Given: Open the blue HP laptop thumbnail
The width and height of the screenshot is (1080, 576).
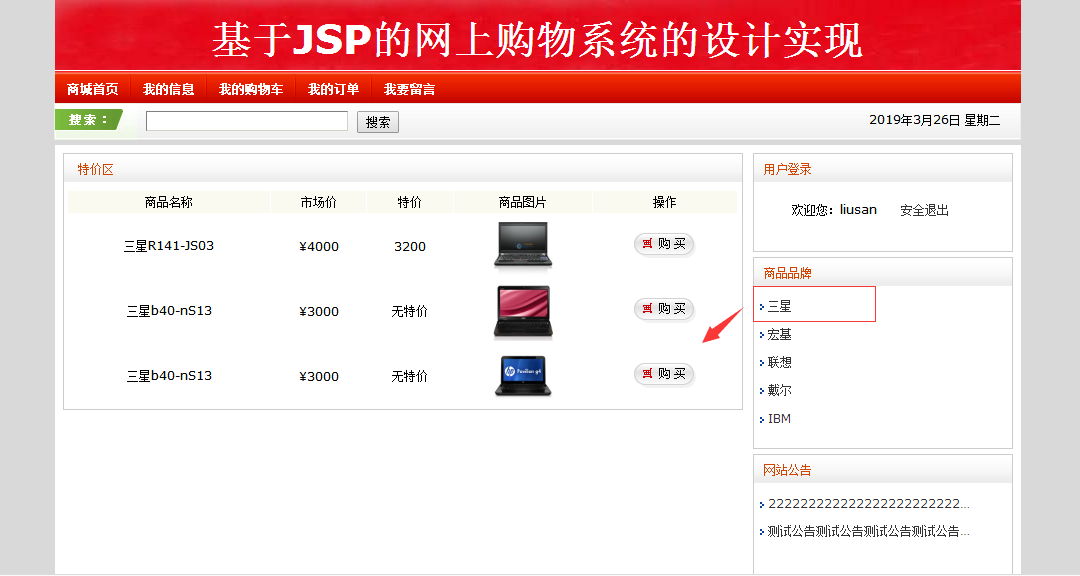Looking at the screenshot, I should click(523, 376).
